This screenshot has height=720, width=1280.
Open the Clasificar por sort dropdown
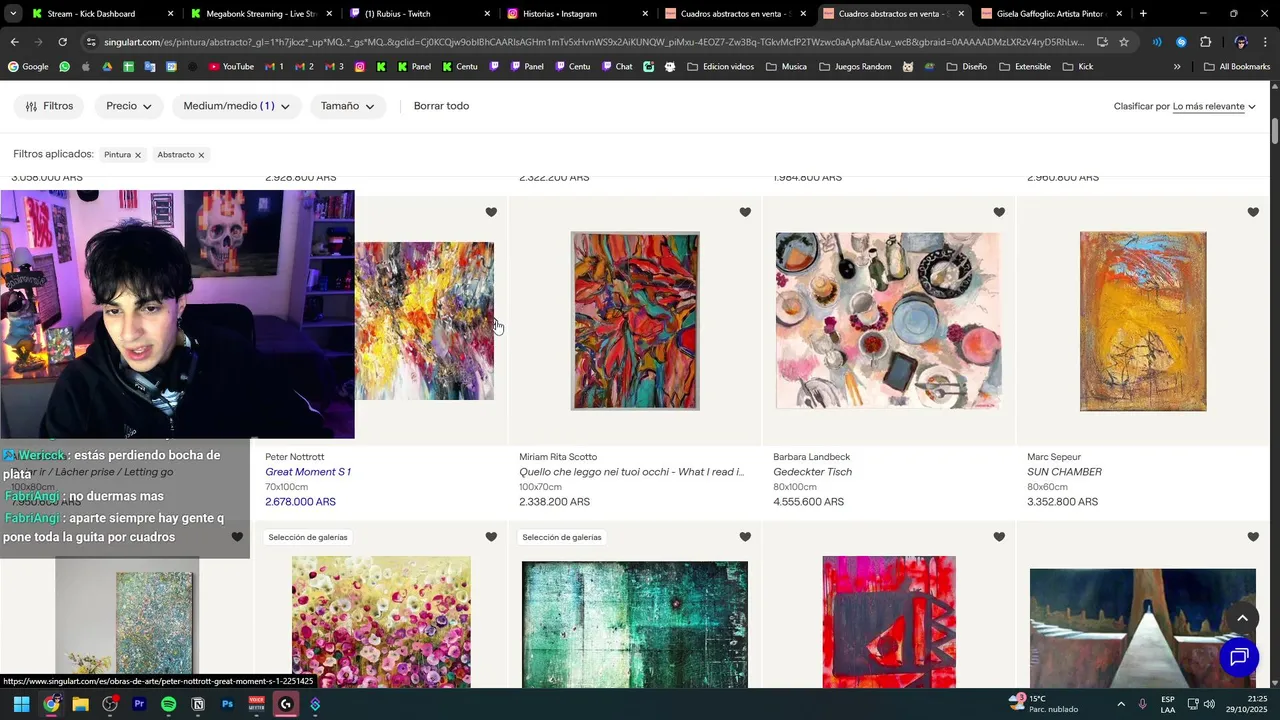click(1214, 106)
